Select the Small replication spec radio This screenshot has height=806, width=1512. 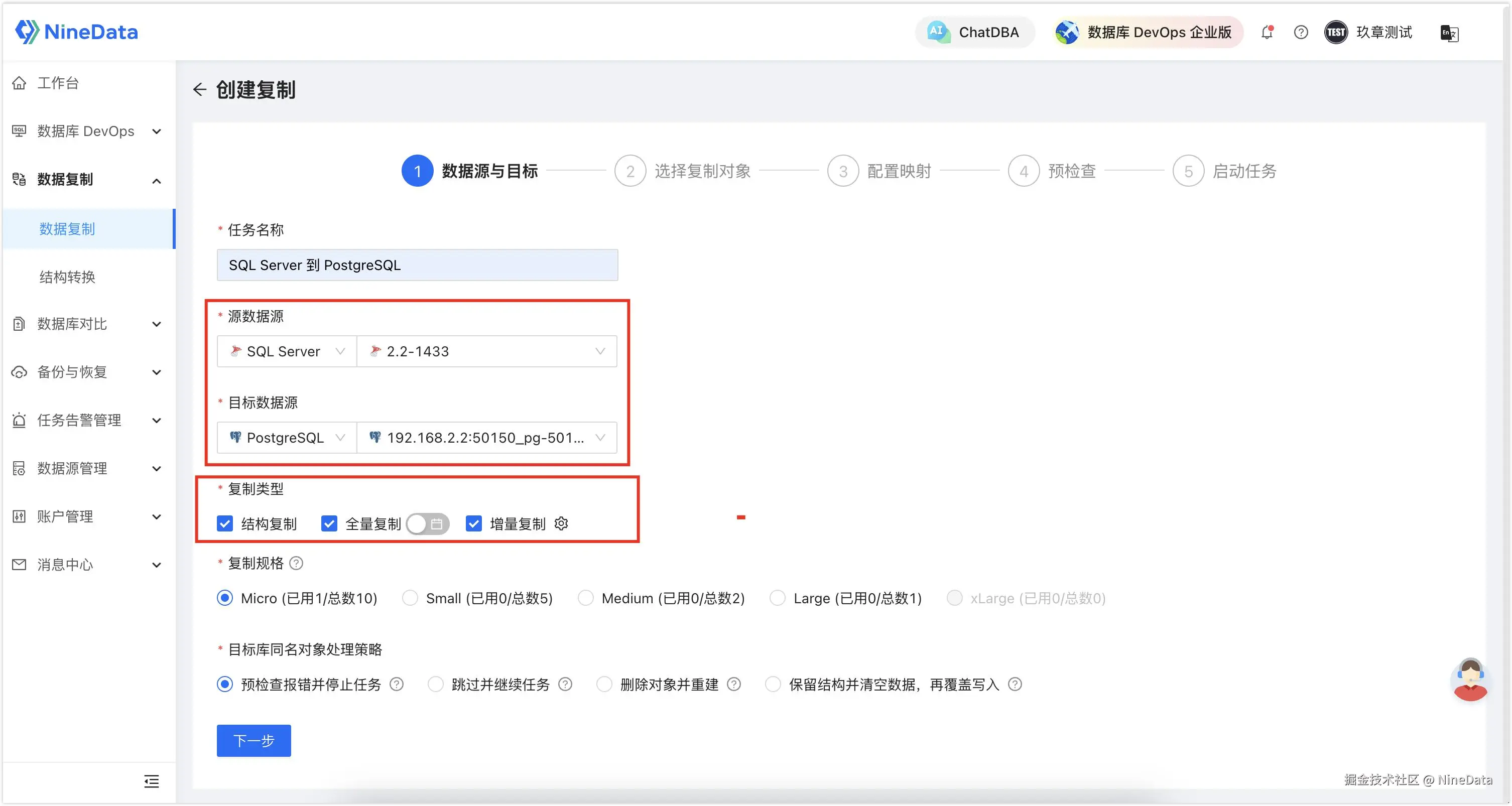[x=410, y=598]
